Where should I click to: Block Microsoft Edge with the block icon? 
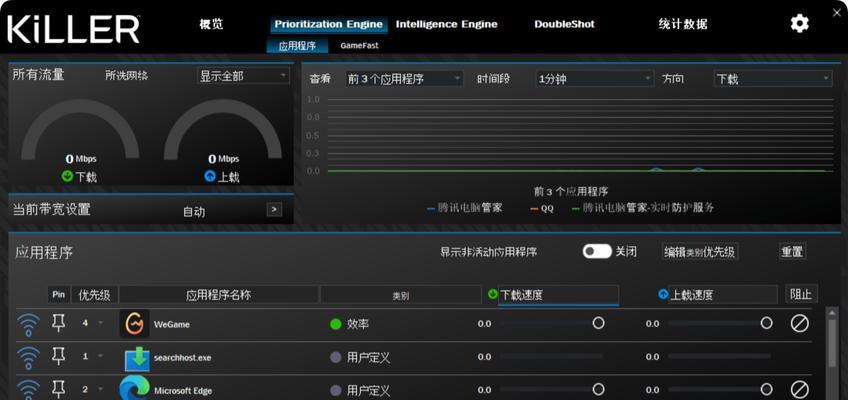pos(799,389)
